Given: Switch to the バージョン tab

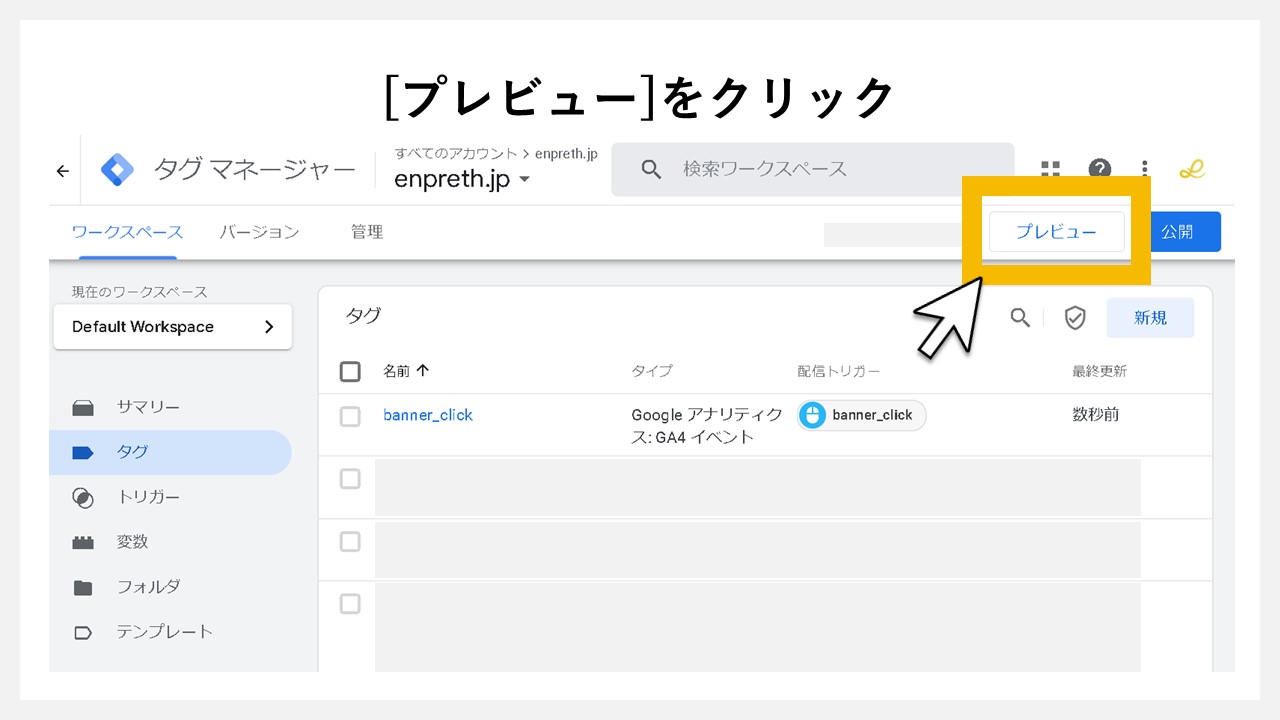Looking at the screenshot, I should click(x=259, y=231).
